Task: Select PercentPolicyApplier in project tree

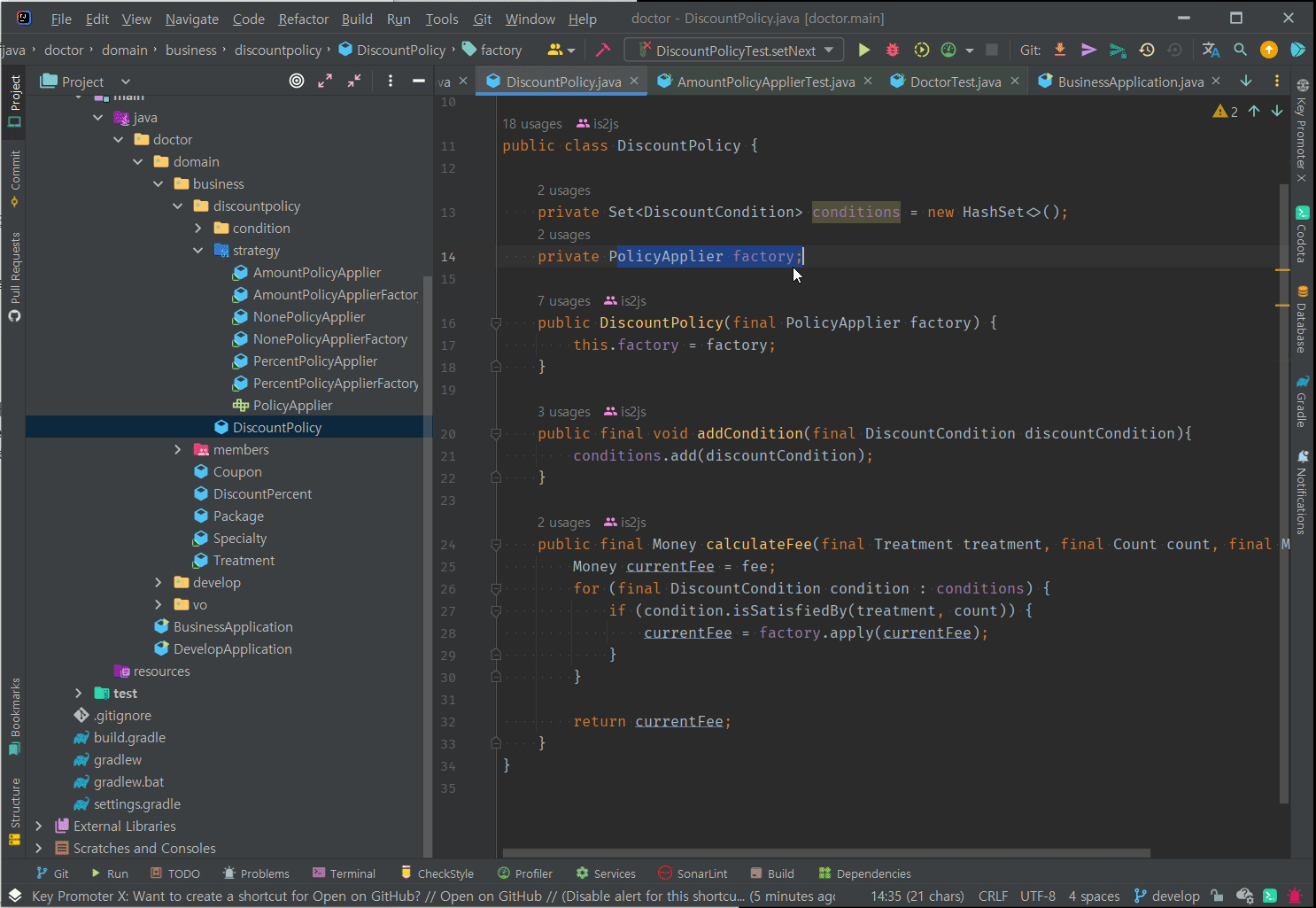Action: click(314, 361)
